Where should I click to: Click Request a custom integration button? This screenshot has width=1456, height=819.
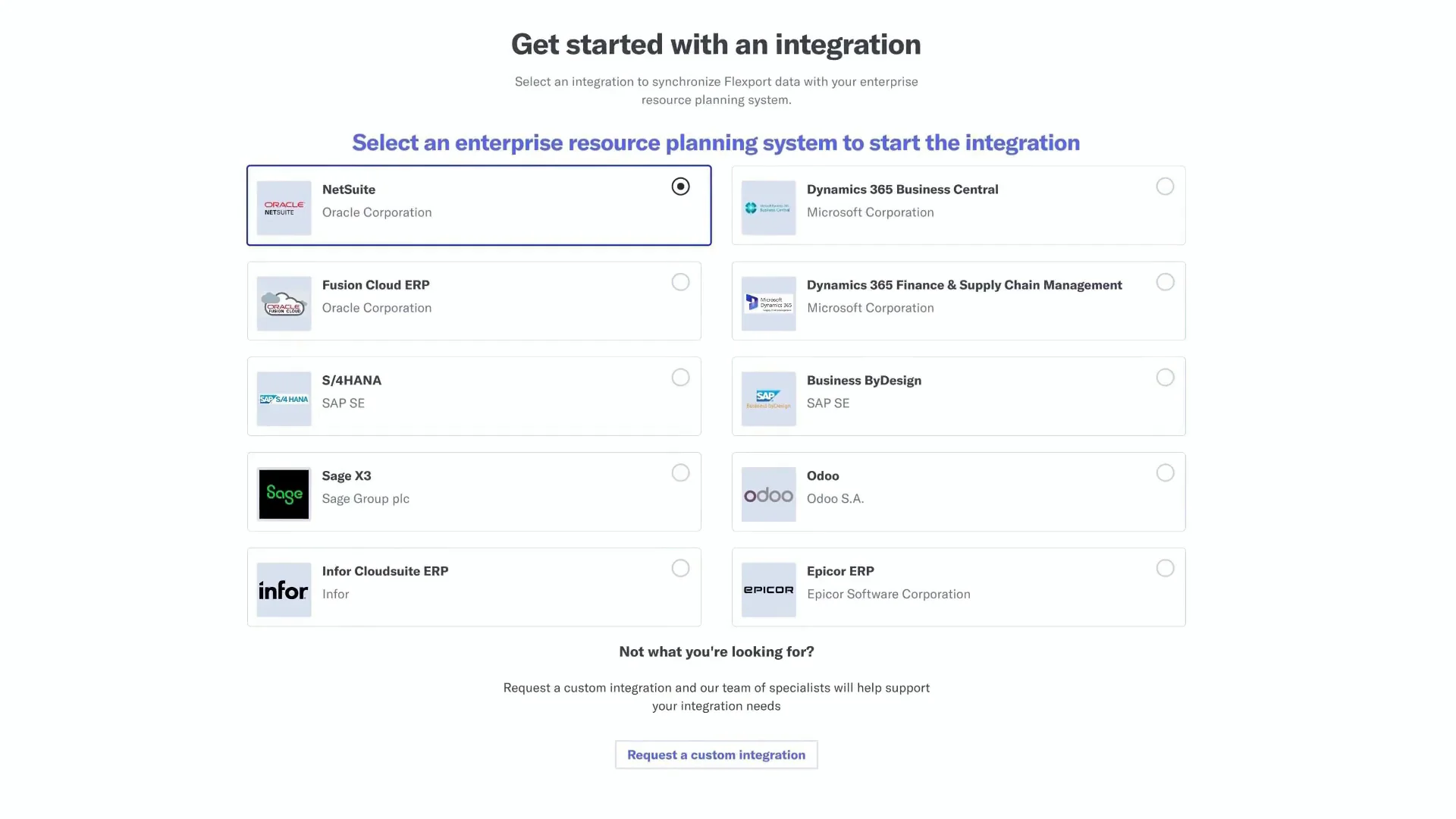tap(716, 755)
